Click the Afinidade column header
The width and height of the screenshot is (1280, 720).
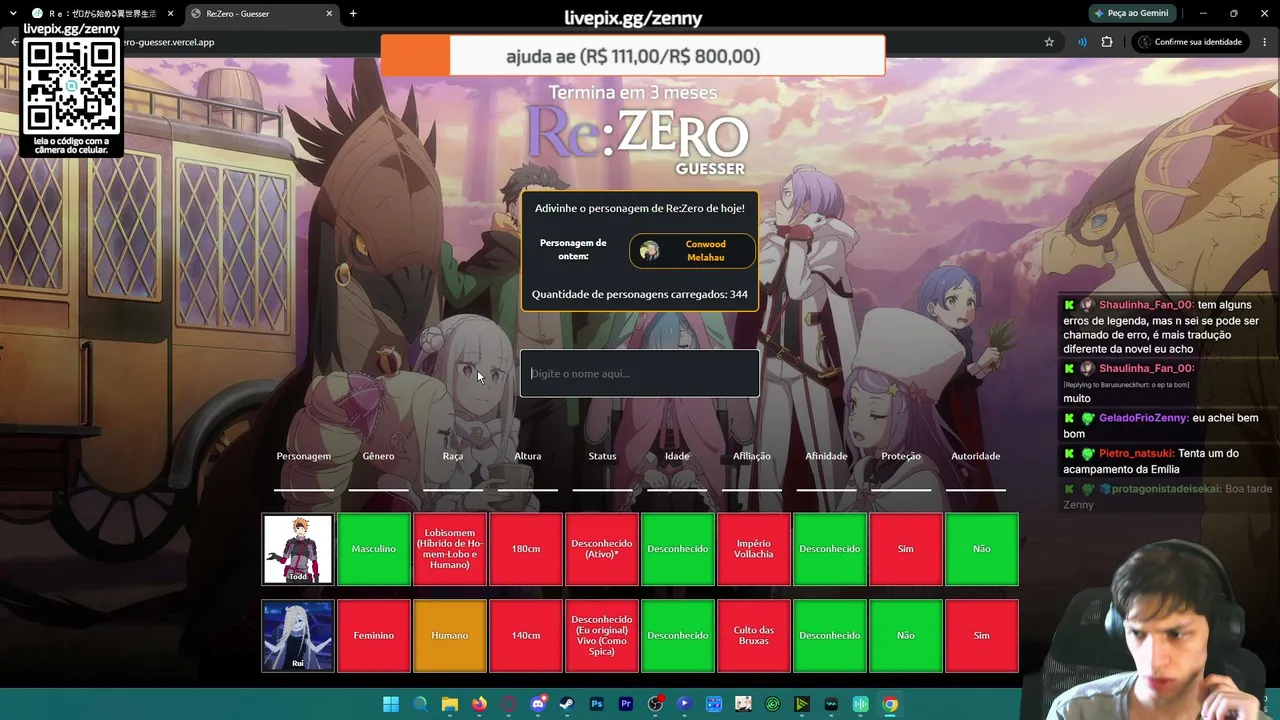point(826,456)
